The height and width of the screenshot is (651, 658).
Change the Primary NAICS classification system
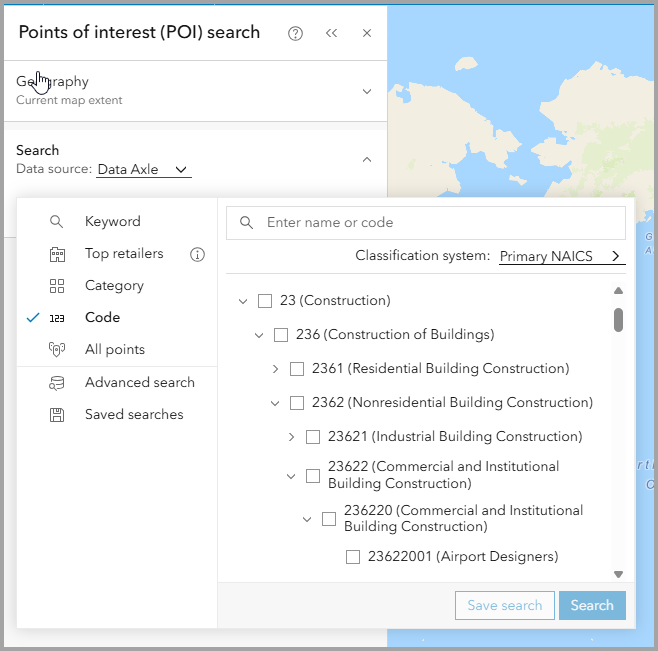(x=562, y=257)
